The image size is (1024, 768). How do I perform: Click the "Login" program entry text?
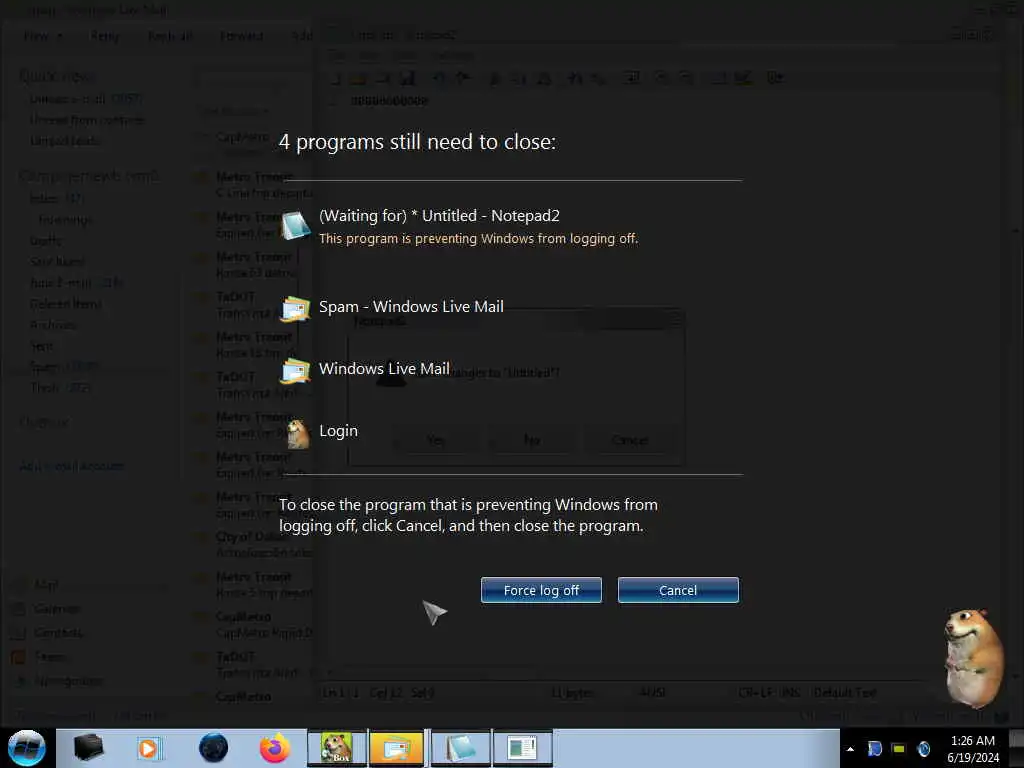click(x=338, y=430)
